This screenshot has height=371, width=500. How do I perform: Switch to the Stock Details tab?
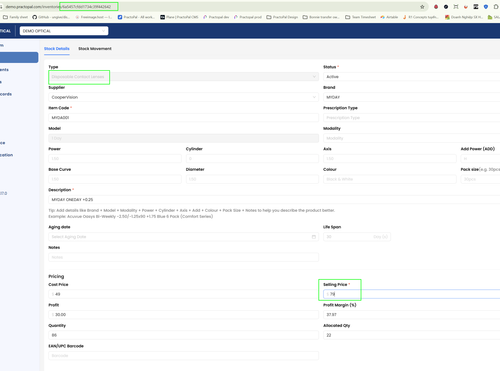[57, 49]
